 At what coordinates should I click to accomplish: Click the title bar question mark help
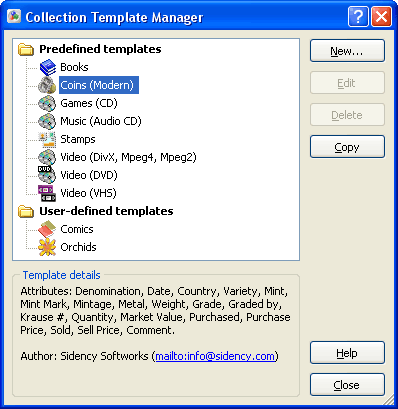pyautogui.click(x=358, y=16)
